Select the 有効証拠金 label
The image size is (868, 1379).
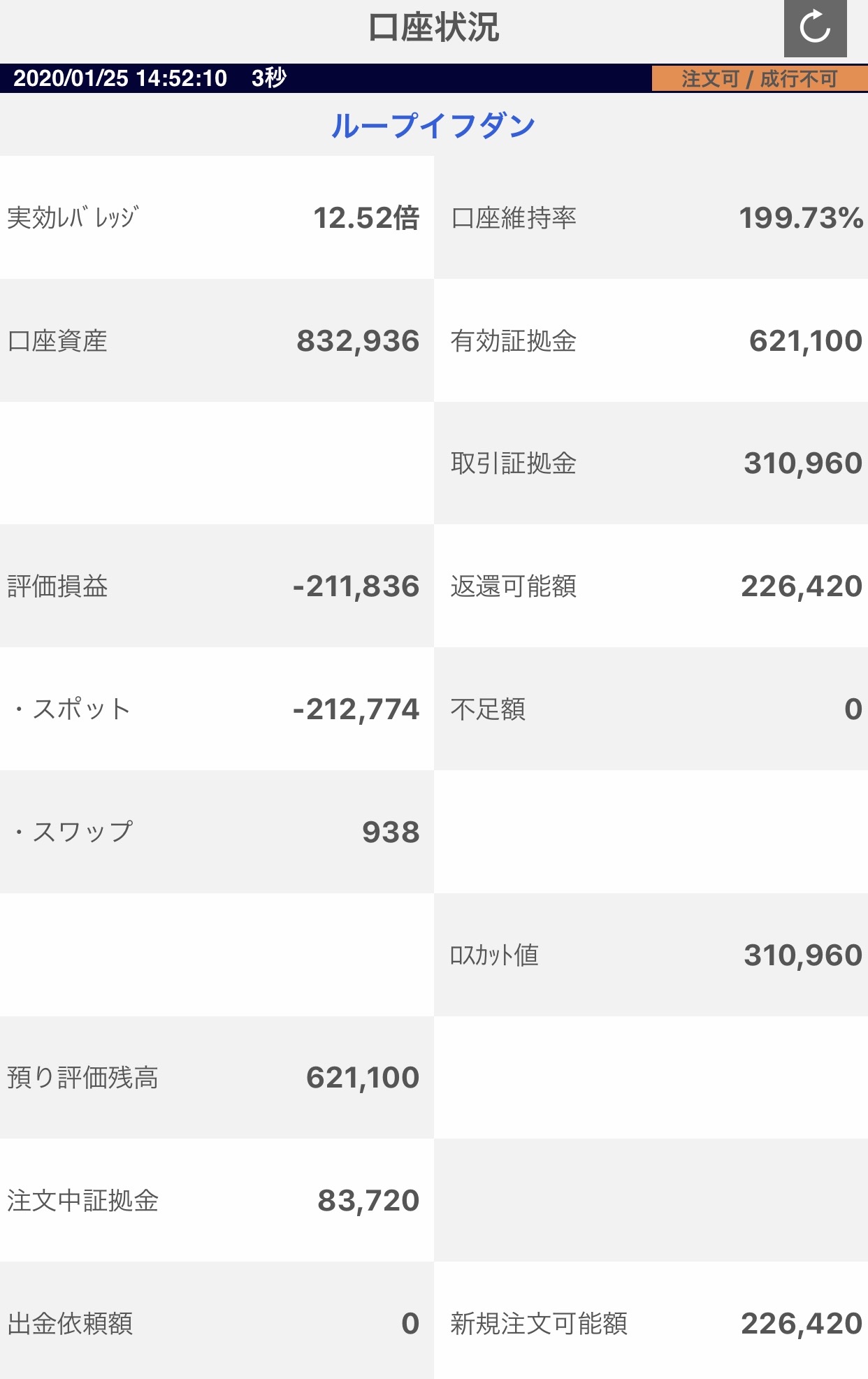[513, 341]
